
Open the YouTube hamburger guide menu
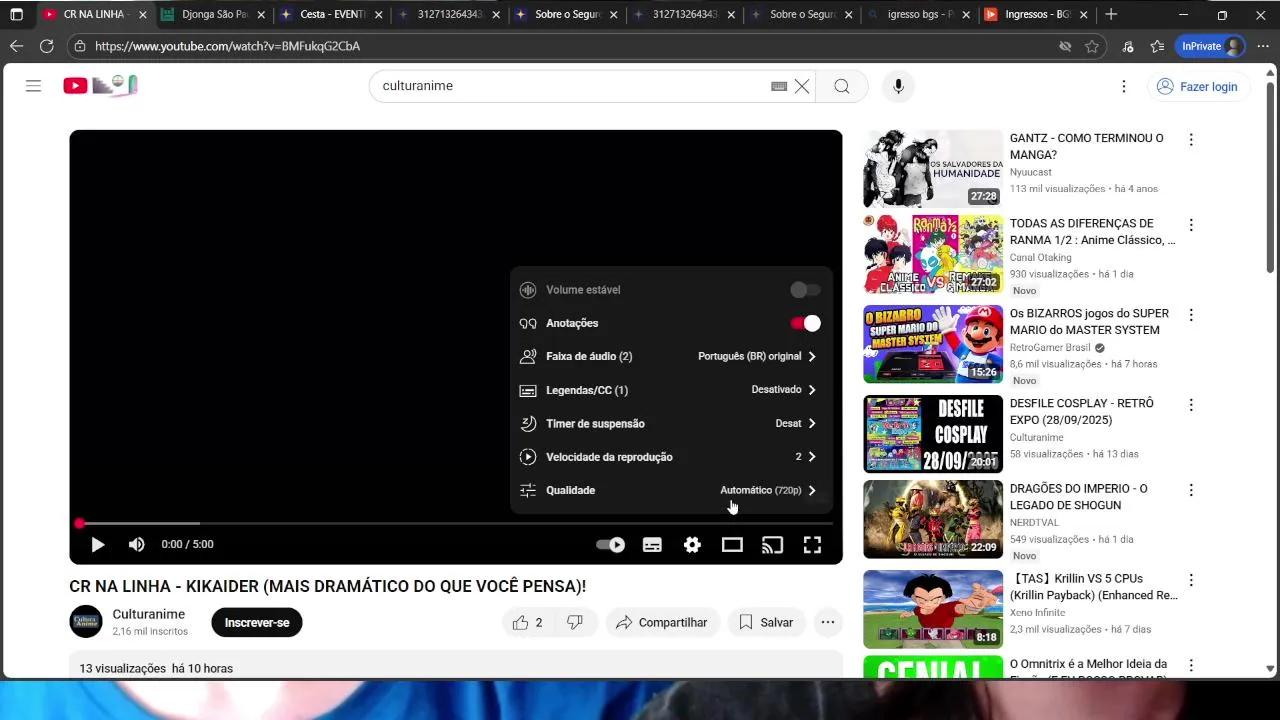(33, 86)
